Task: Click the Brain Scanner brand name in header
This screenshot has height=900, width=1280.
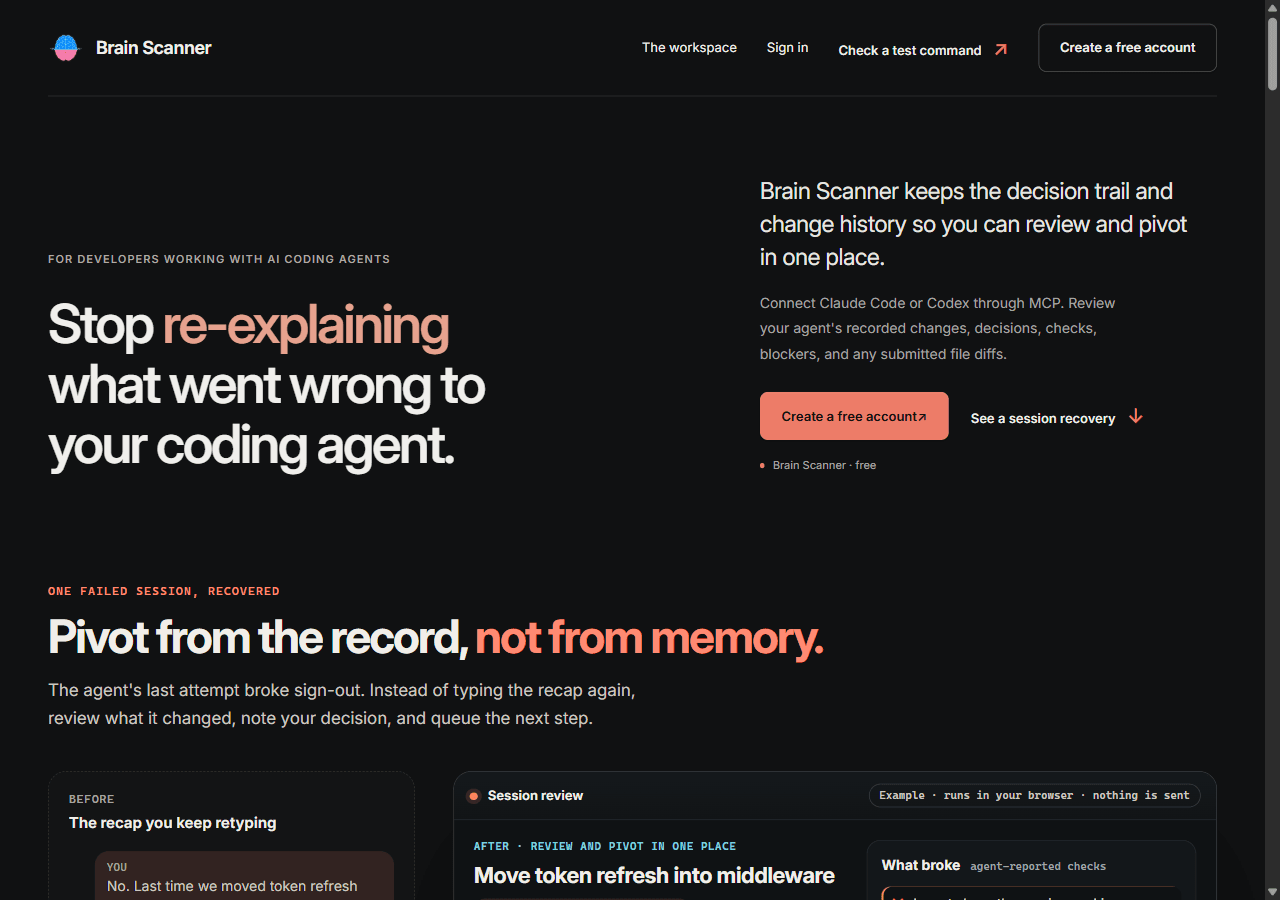Action: tap(154, 47)
